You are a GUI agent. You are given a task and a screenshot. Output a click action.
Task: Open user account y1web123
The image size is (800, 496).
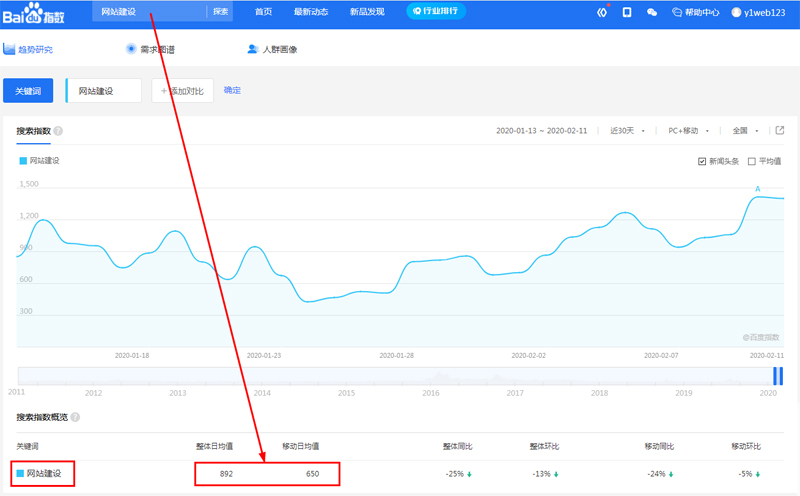(x=758, y=12)
